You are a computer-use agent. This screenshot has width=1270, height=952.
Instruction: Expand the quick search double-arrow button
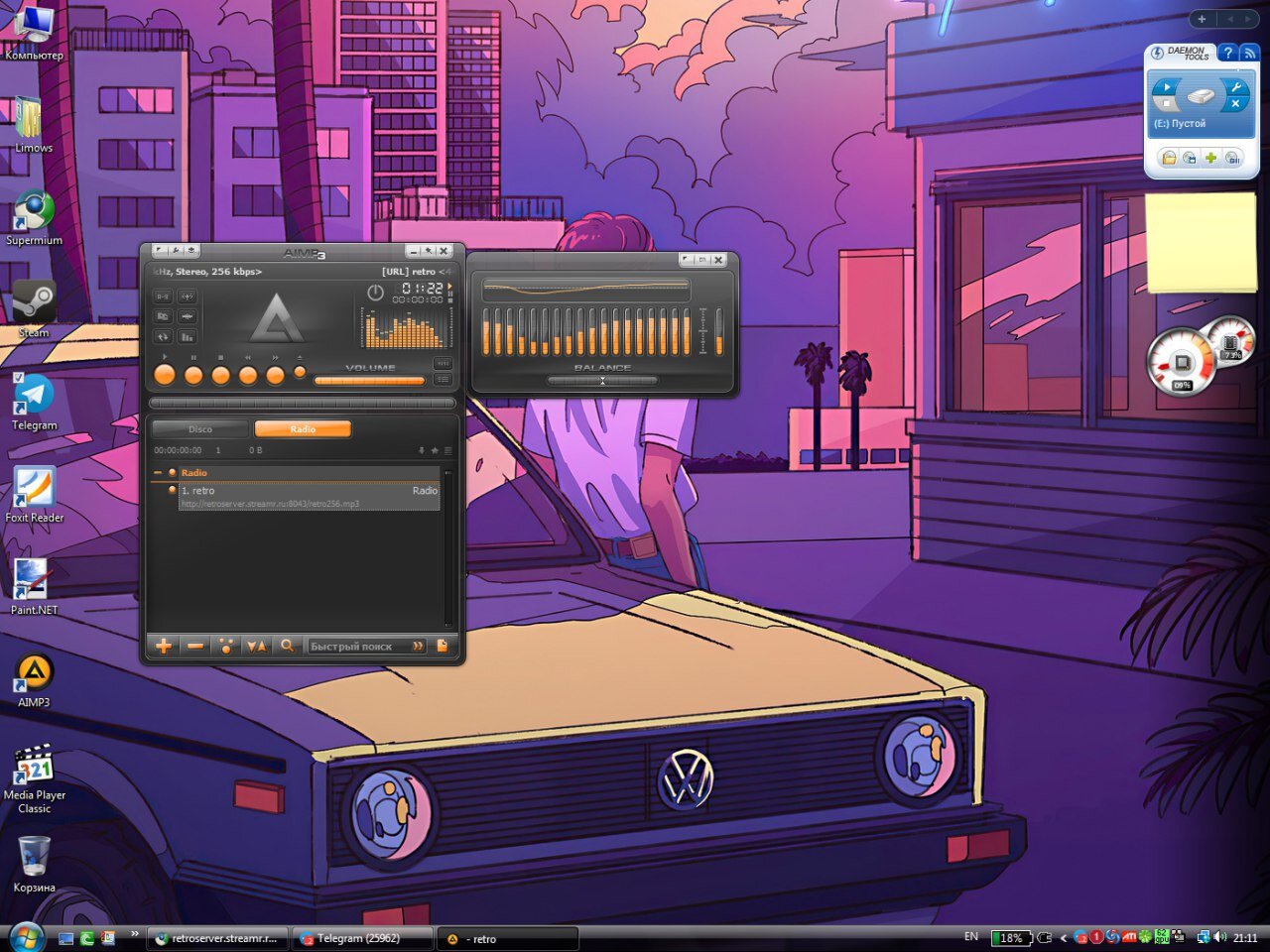tap(418, 646)
